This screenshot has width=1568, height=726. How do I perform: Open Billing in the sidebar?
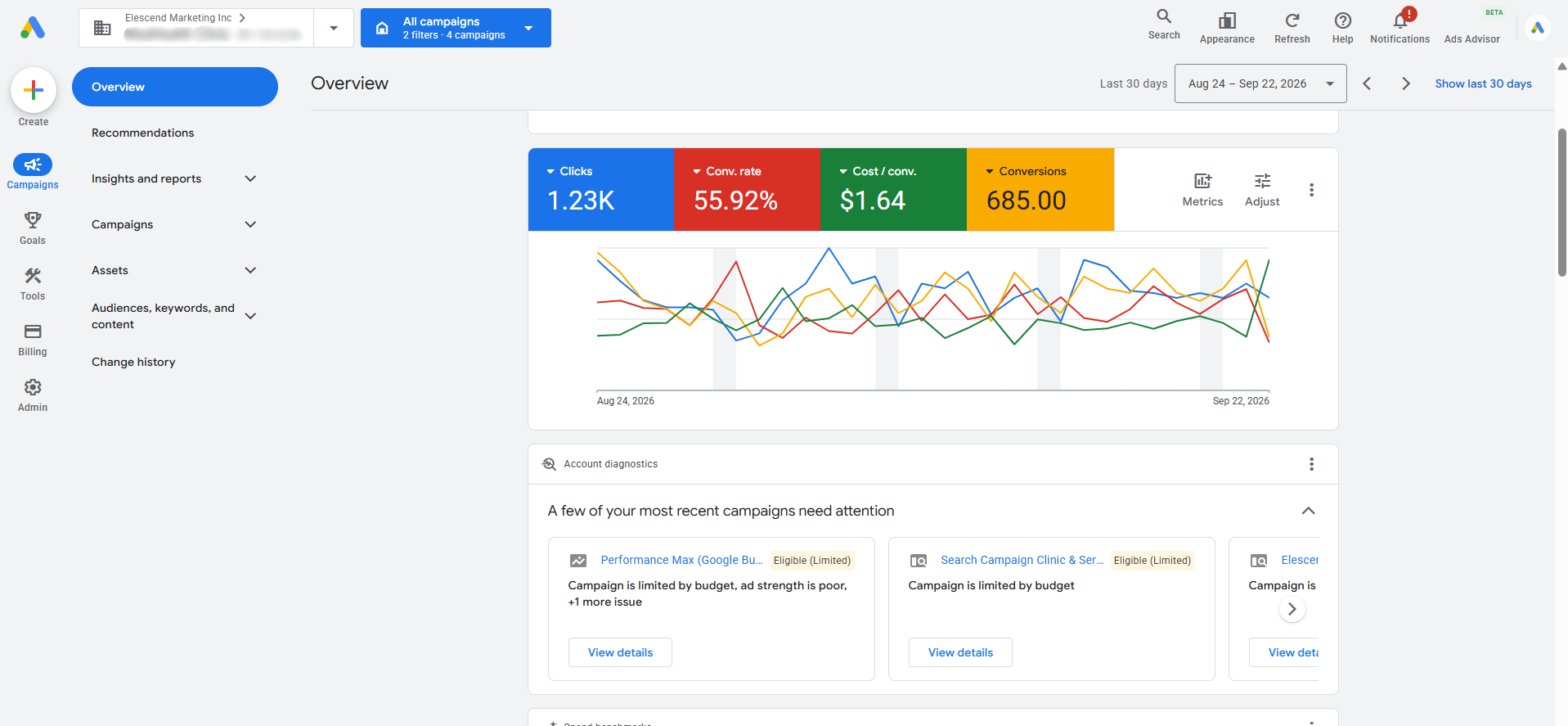[x=33, y=339]
